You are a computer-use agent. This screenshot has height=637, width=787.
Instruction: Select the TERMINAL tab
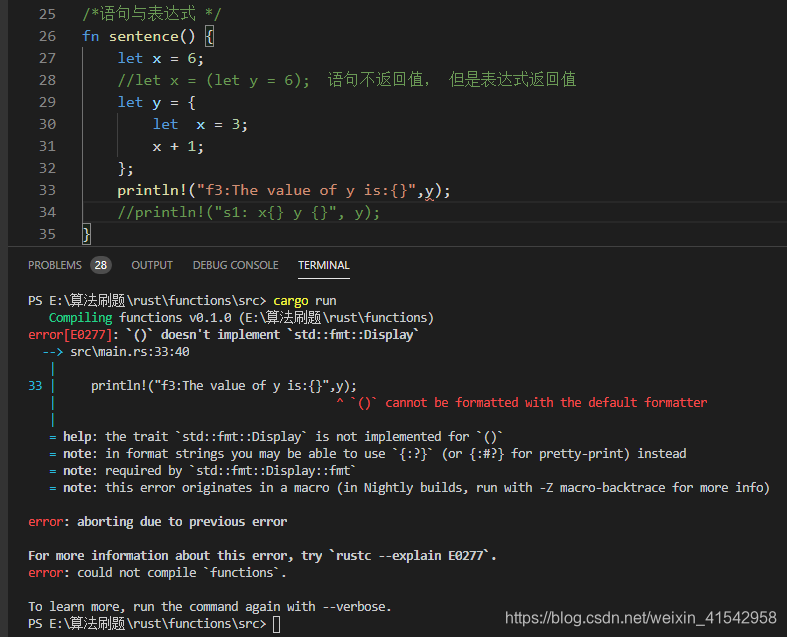coord(324,265)
